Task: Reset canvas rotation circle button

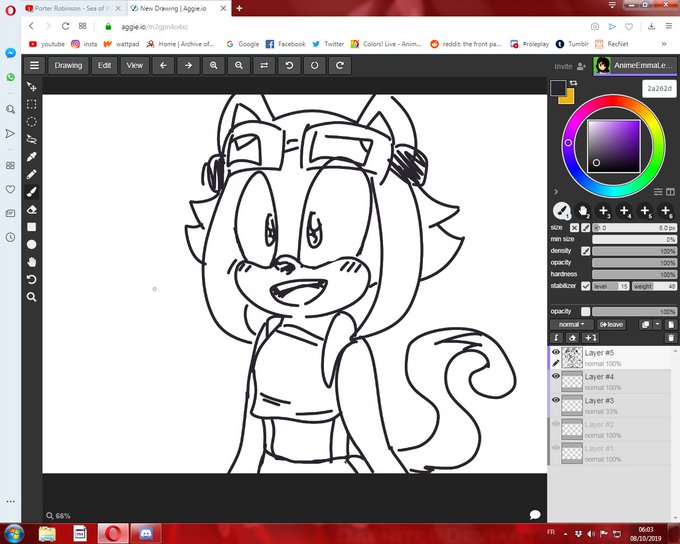Action: click(314, 66)
